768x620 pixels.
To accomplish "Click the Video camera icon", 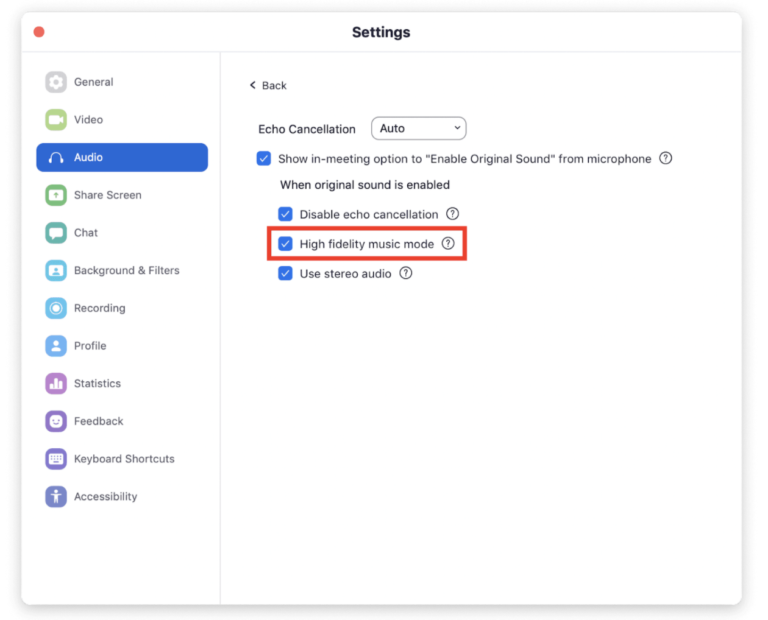I will click(x=56, y=119).
